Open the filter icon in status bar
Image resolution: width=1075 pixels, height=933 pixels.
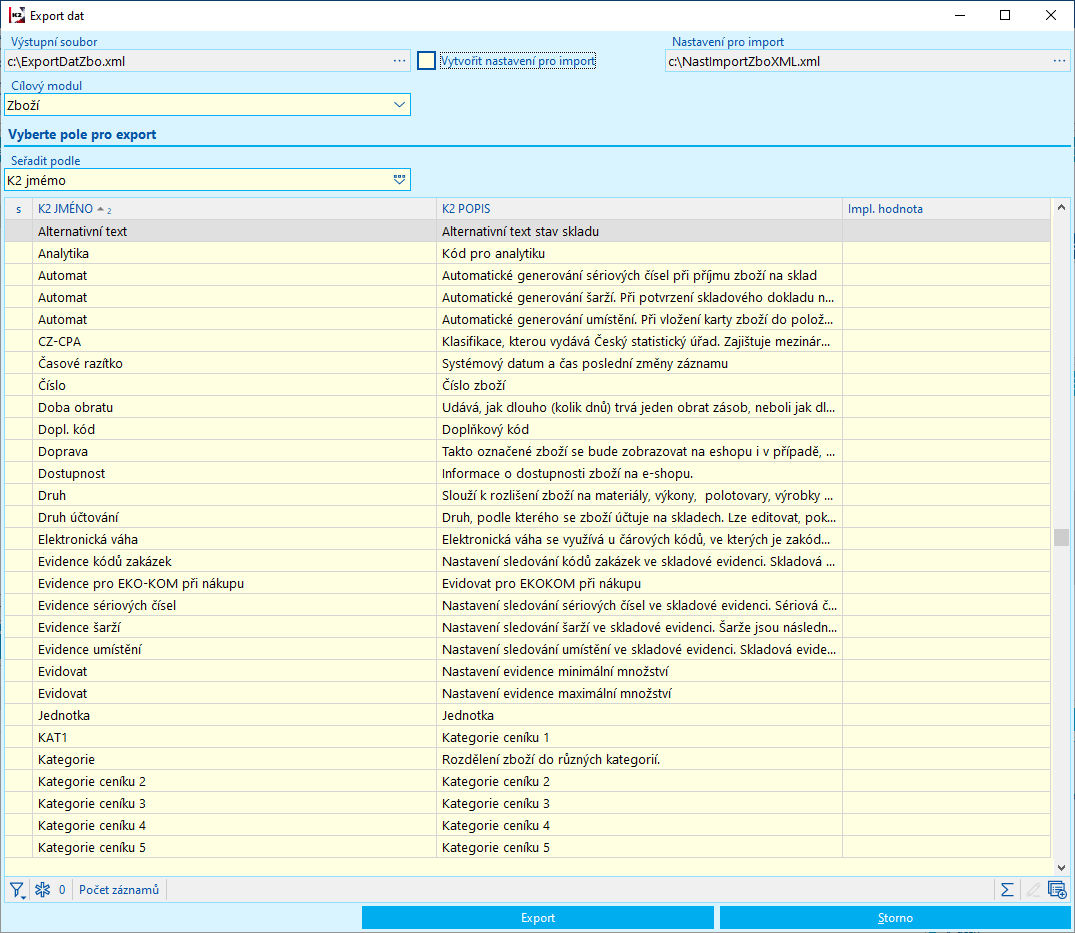[x=17, y=890]
